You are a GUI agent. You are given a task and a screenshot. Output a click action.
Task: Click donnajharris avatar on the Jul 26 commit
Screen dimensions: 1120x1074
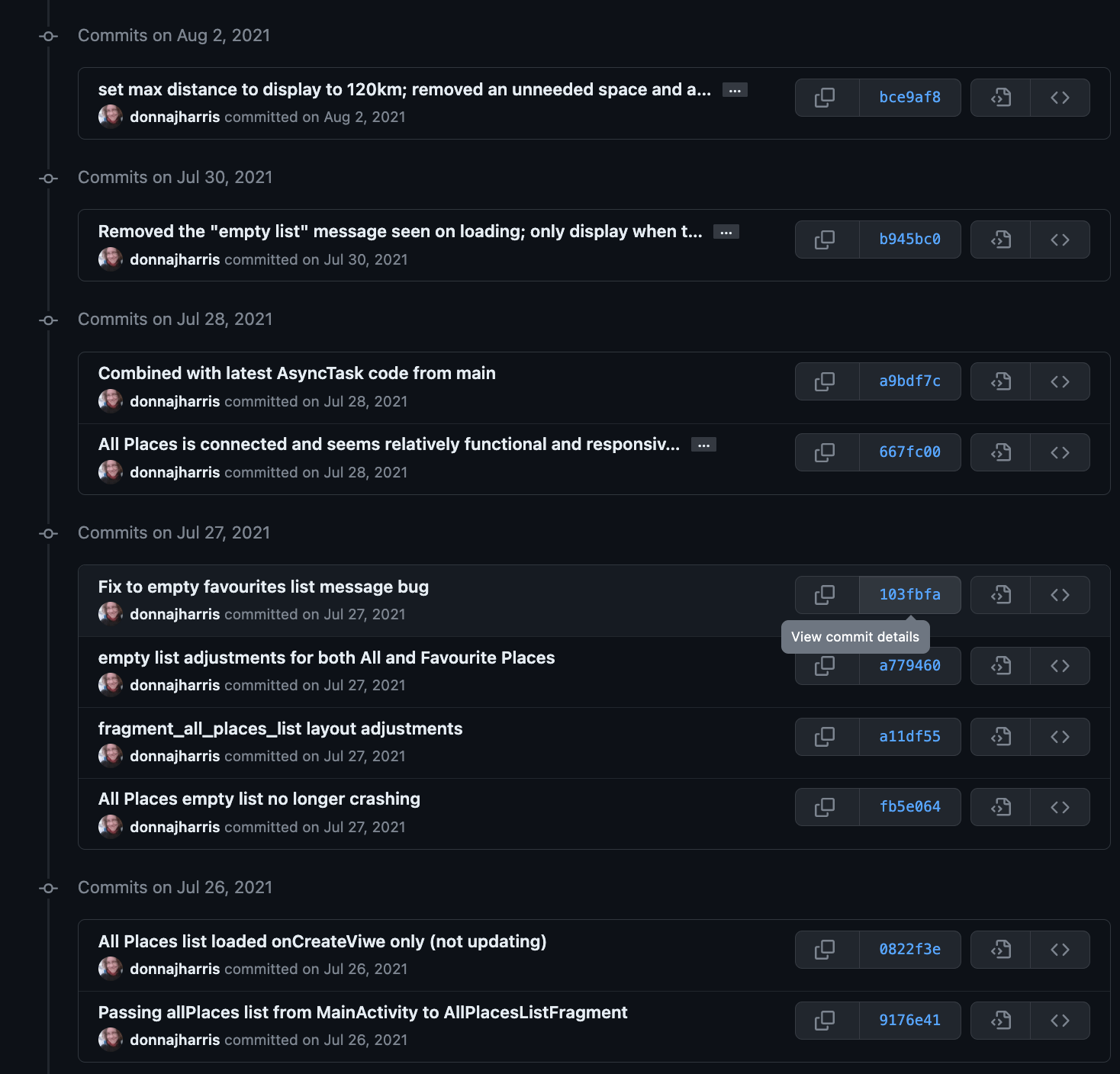point(111,968)
